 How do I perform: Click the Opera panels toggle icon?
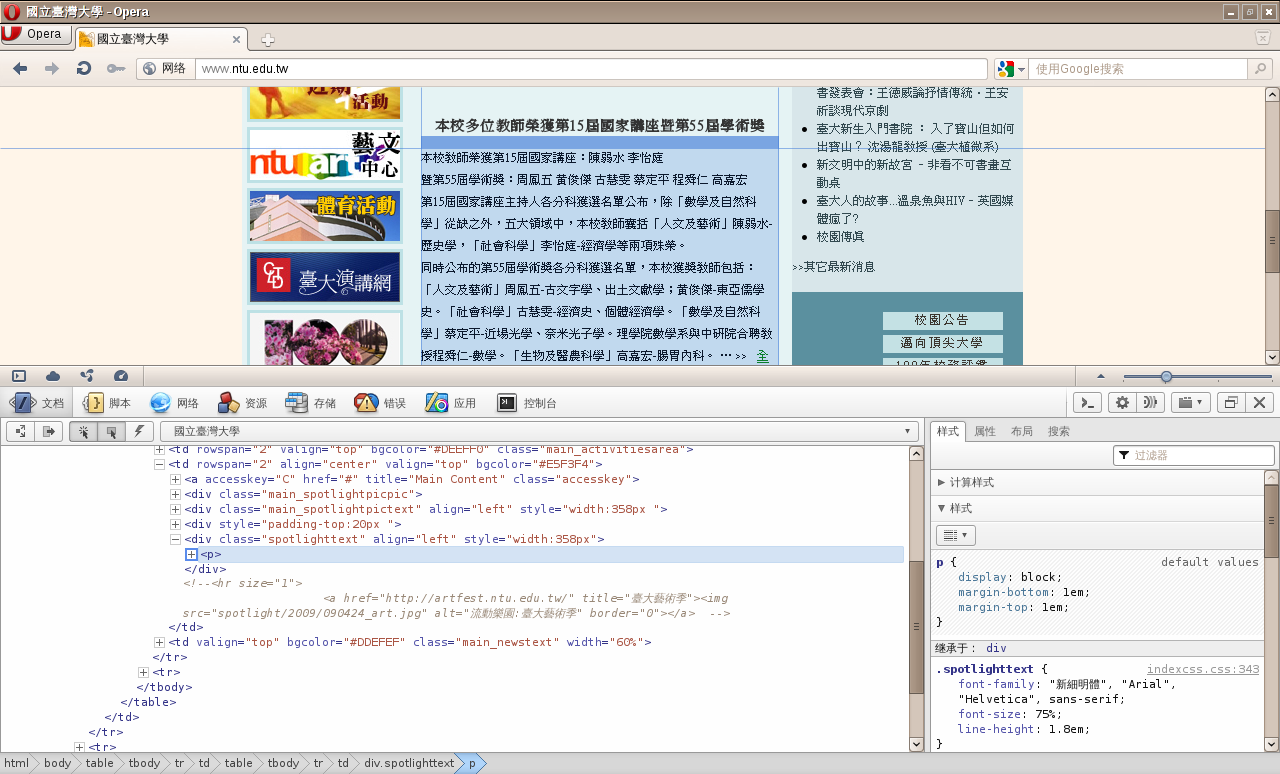(x=19, y=376)
